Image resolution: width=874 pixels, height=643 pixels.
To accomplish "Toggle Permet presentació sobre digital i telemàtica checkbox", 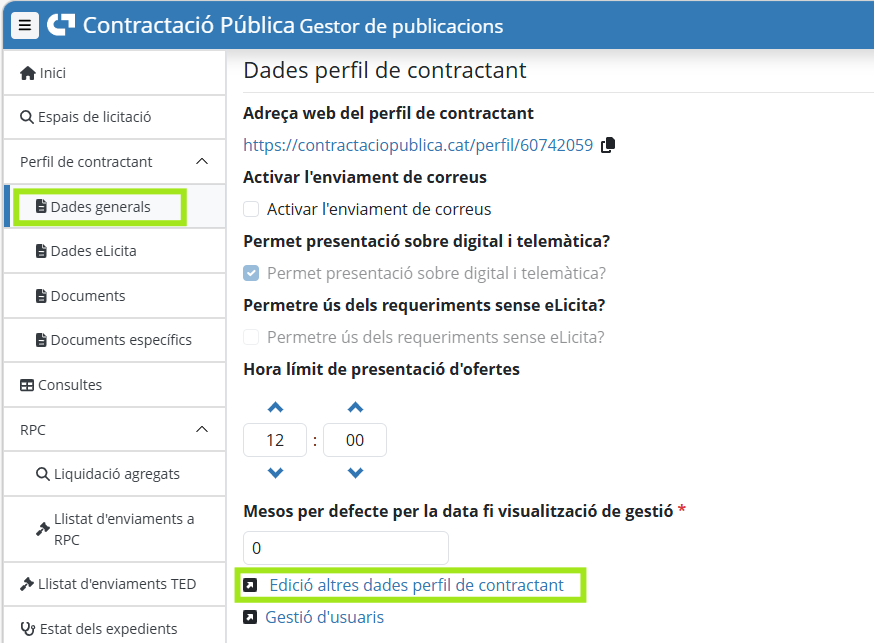I will 251,274.
